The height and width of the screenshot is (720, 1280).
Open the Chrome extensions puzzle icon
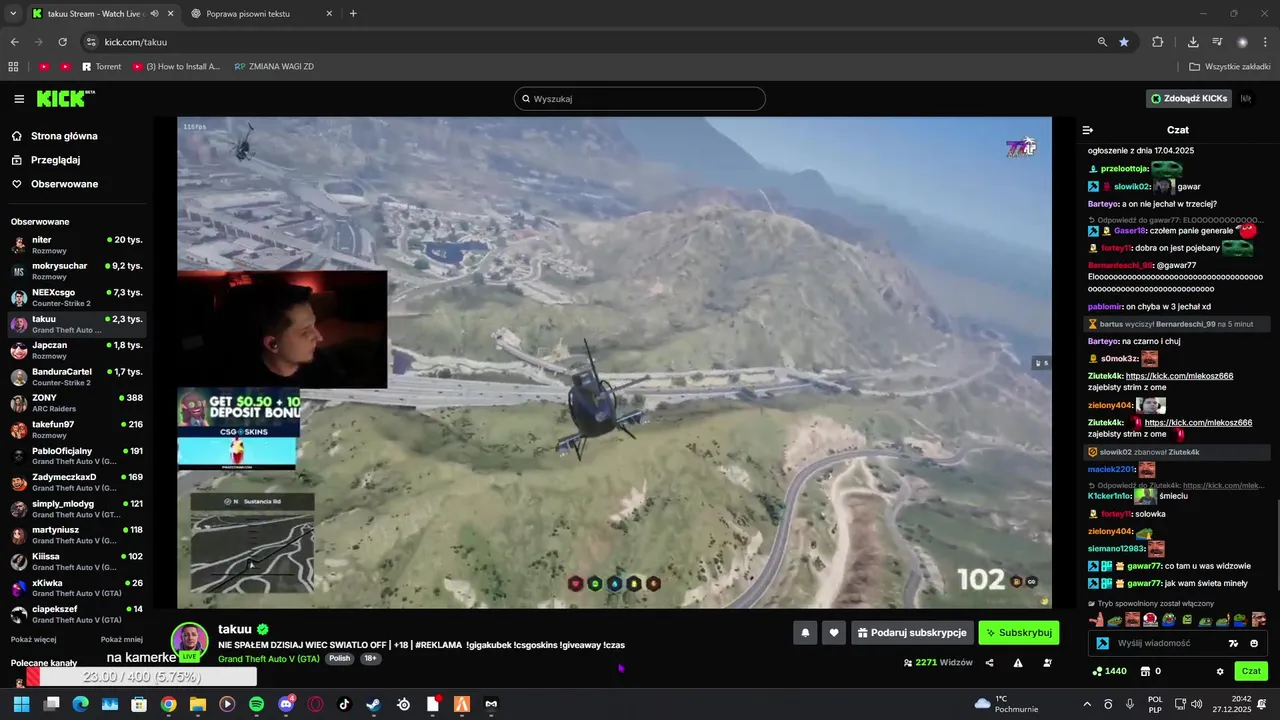pyautogui.click(x=1158, y=42)
